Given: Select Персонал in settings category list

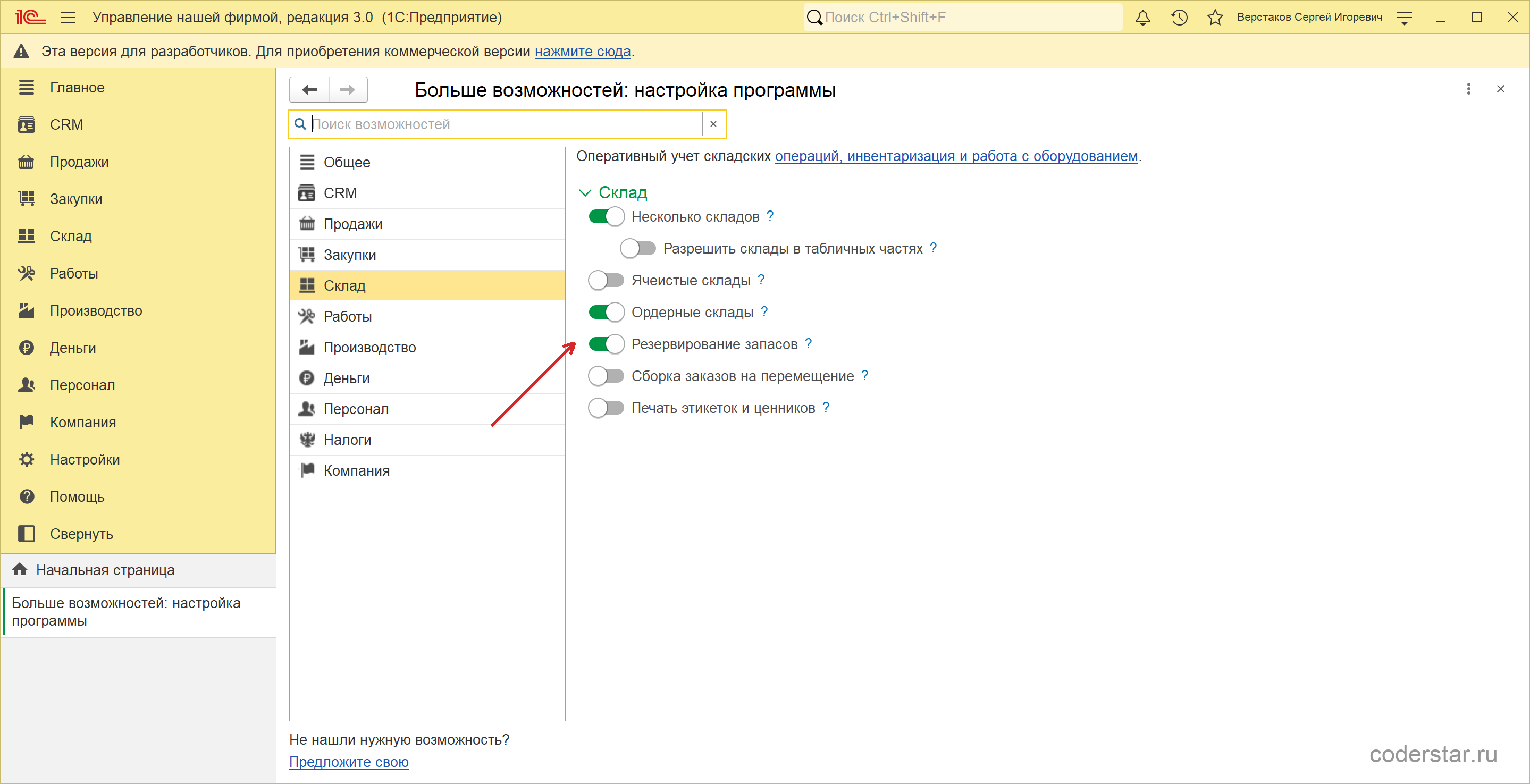Looking at the screenshot, I should point(427,409).
